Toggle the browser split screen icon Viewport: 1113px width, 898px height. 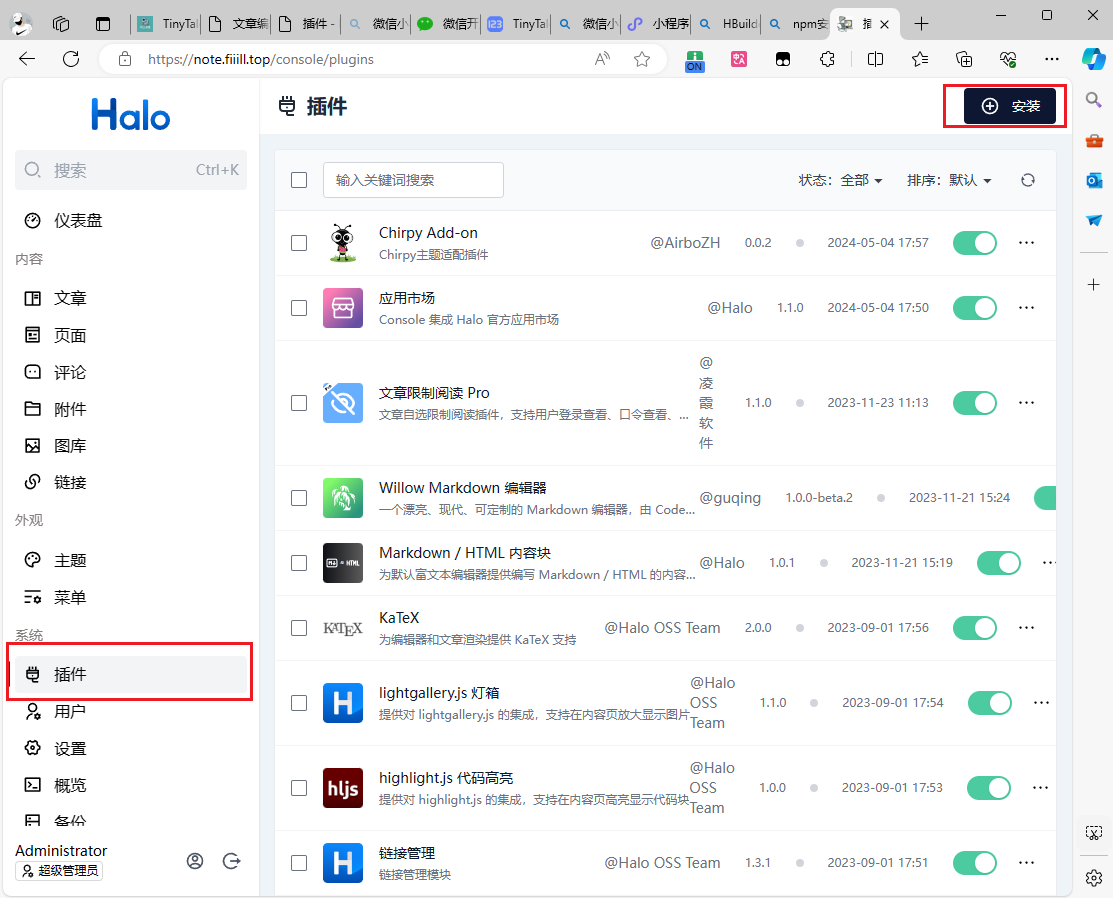[875, 59]
